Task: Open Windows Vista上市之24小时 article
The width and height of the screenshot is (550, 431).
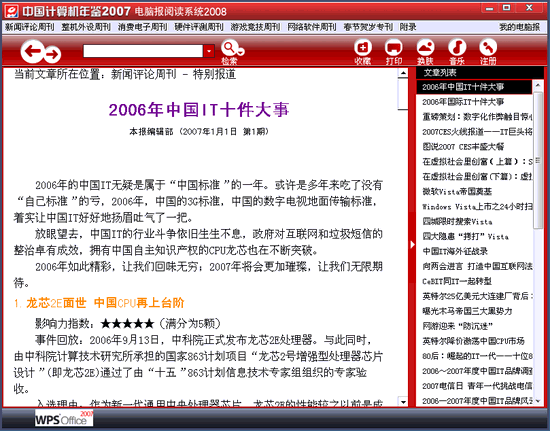Action: [477, 207]
